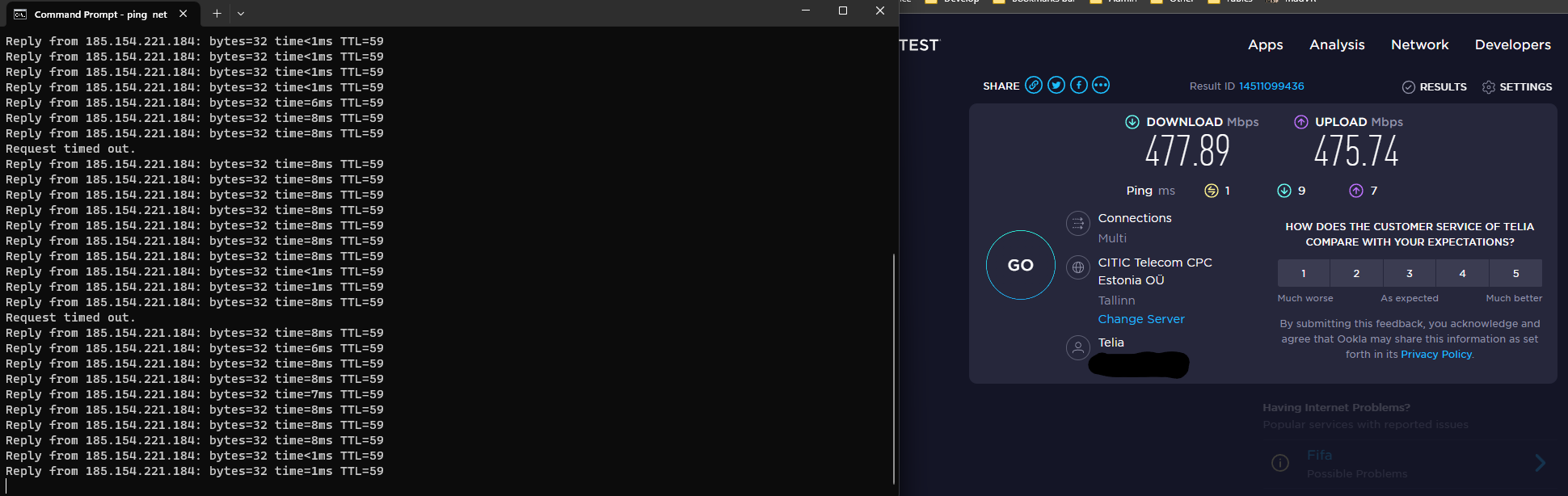The image size is (1568, 496).
Task: Open the Analysis menu in Speedtest
Action: click(x=1337, y=45)
